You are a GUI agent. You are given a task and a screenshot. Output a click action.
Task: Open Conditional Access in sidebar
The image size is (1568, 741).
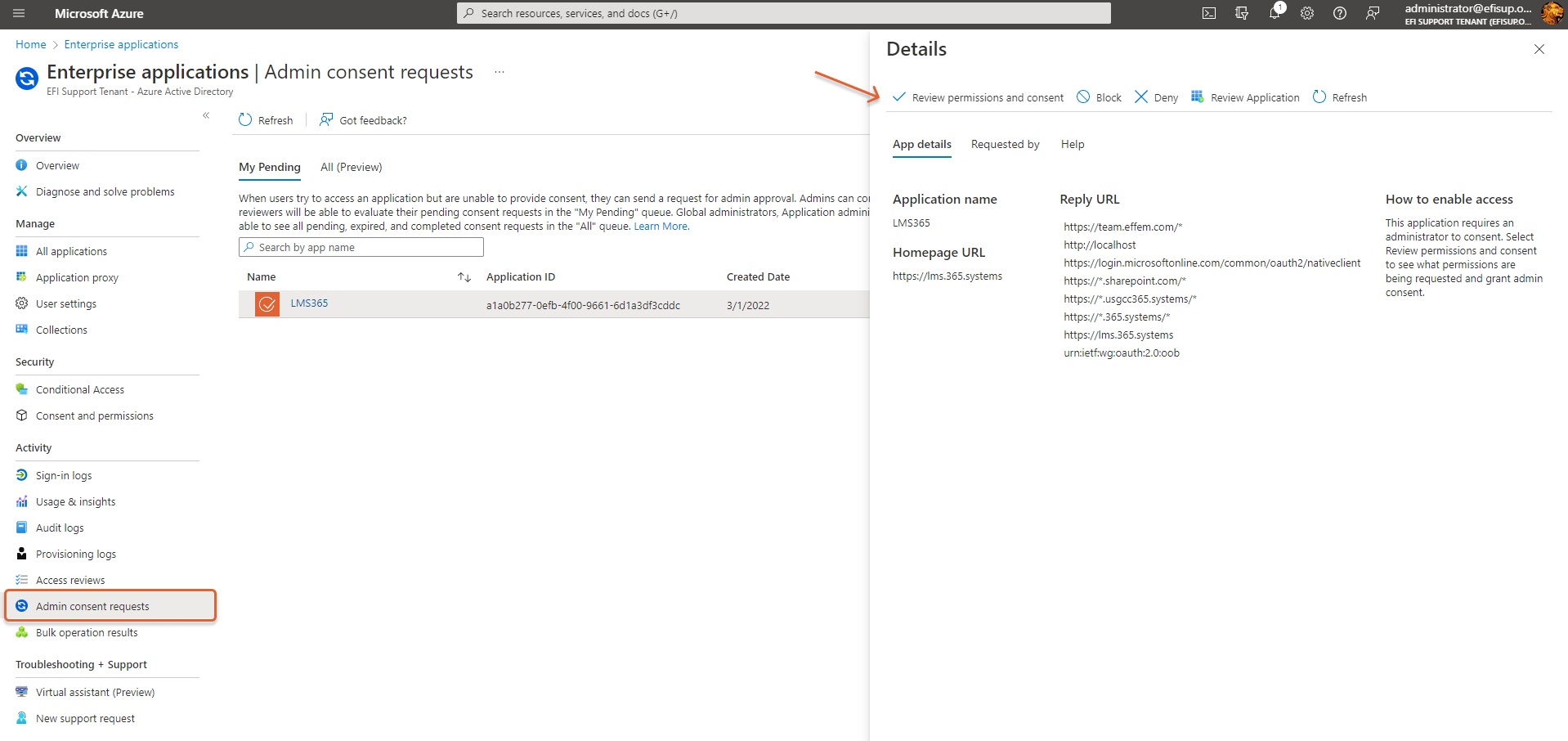[80, 390]
